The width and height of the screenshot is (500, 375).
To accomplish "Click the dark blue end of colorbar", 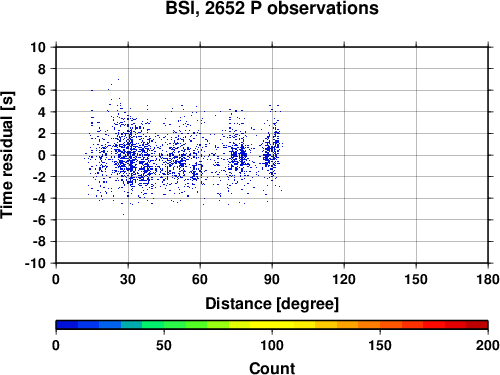I will [67, 325].
